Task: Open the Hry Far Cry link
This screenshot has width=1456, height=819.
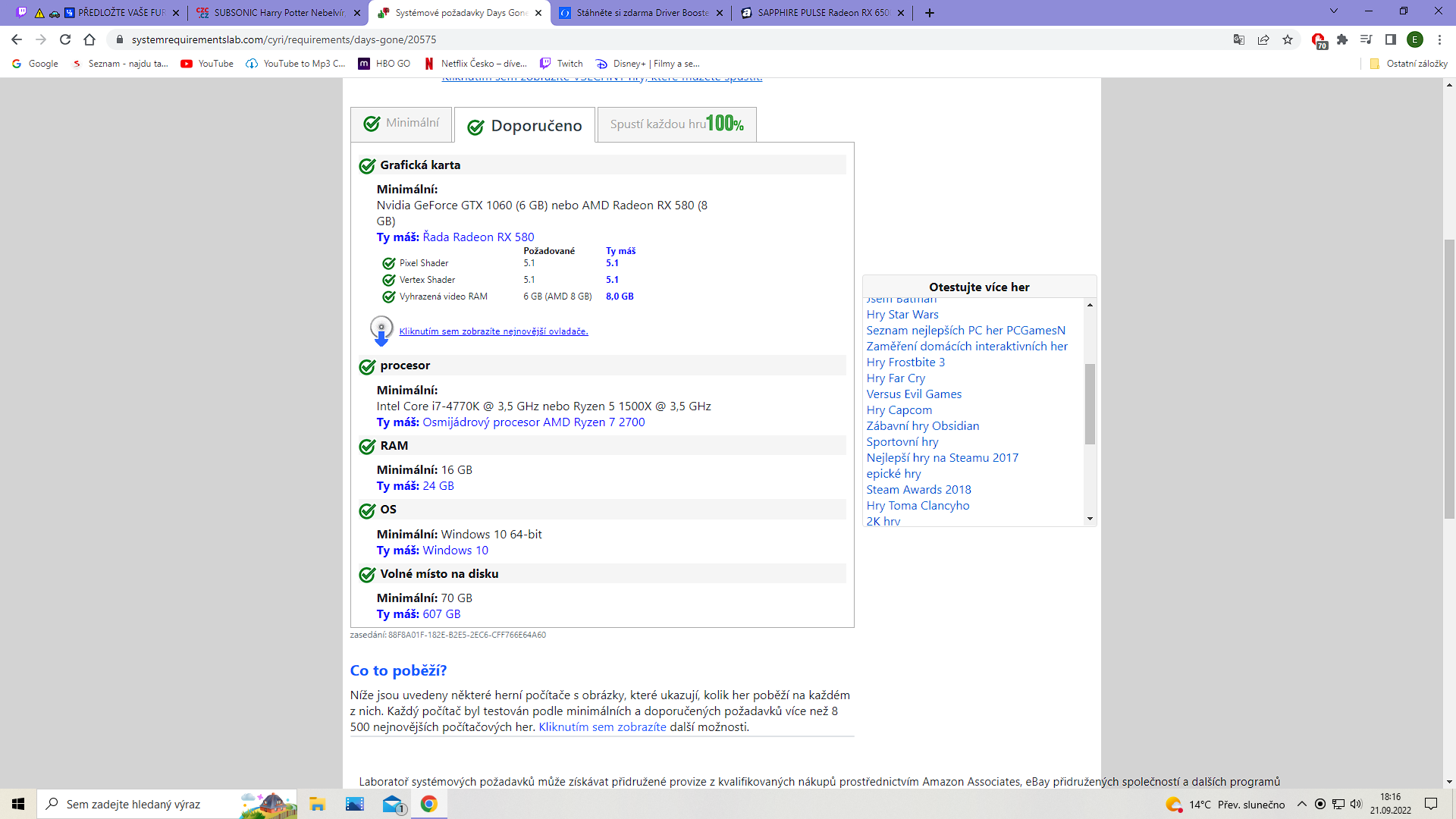Action: coord(896,378)
